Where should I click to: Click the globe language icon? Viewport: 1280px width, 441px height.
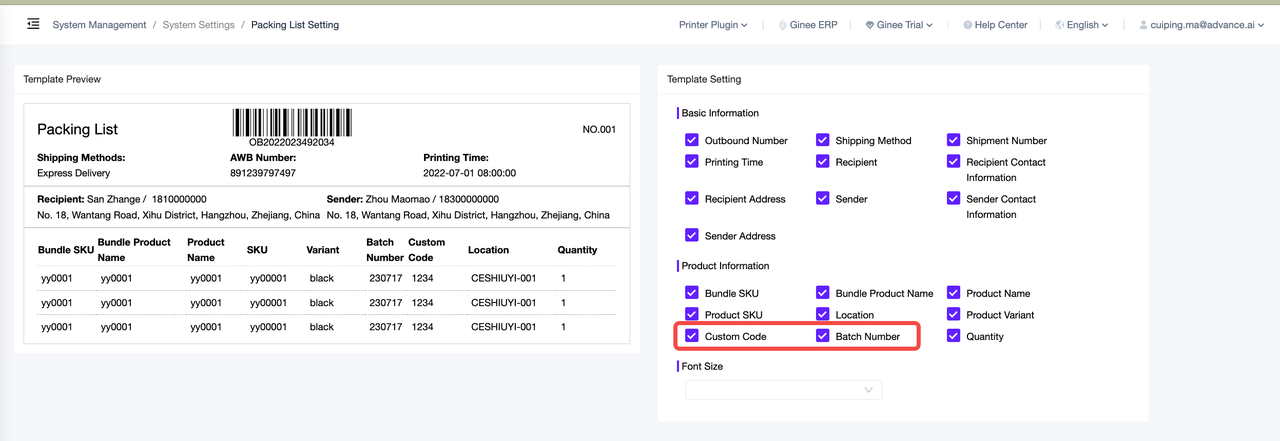point(1060,25)
